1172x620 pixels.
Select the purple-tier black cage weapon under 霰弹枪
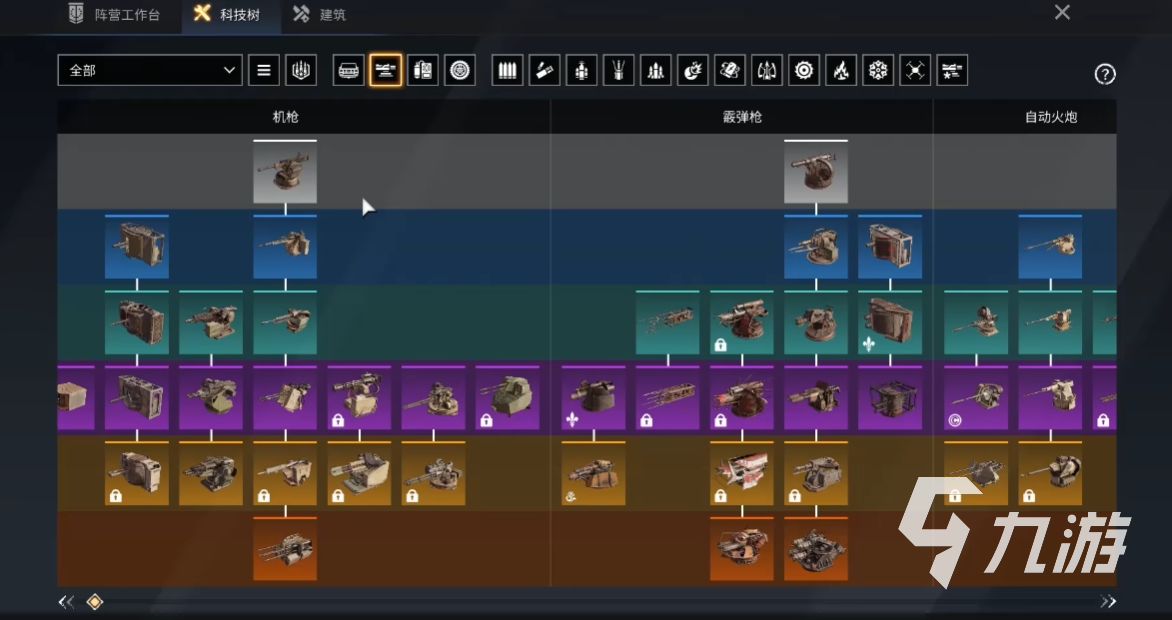coord(889,398)
